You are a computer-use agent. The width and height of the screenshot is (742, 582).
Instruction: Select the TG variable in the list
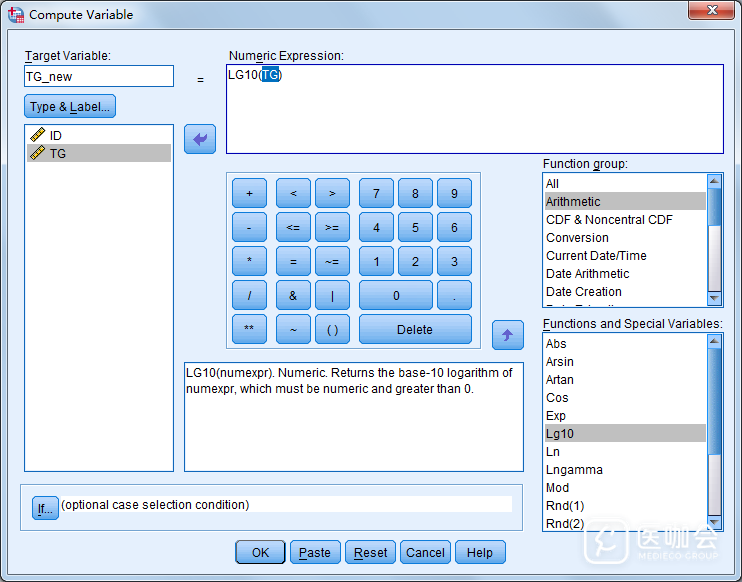pyautogui.click(x=58, y=153)
